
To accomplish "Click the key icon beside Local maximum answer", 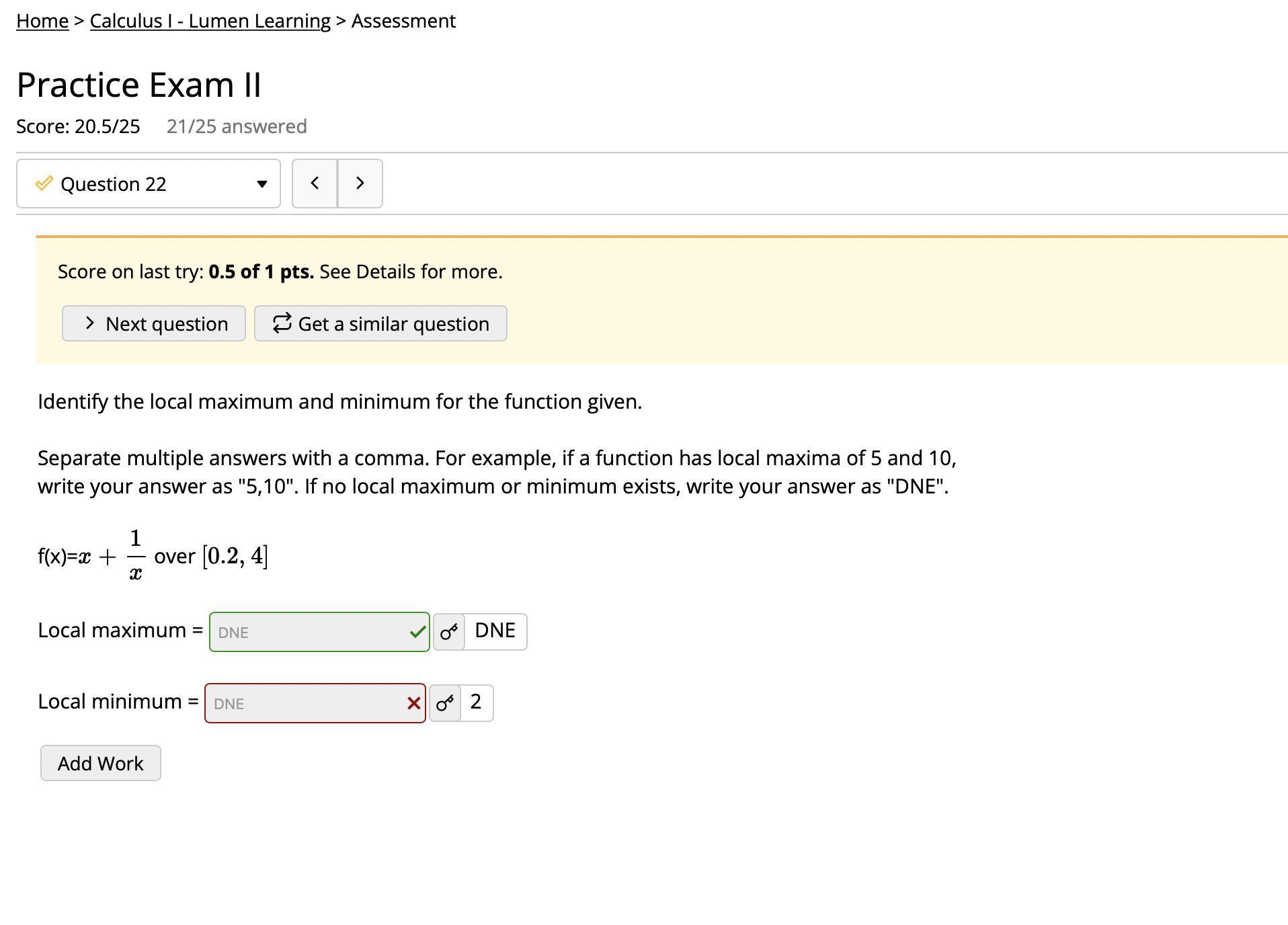I will click(448, 632).
